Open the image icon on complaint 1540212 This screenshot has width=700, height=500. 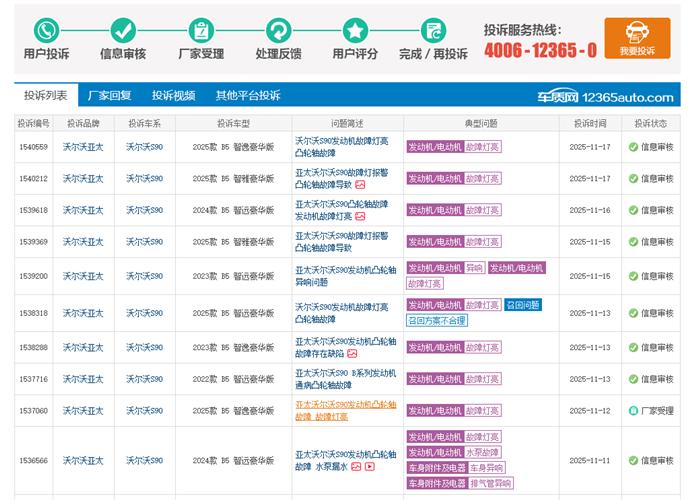coord(360,185)
